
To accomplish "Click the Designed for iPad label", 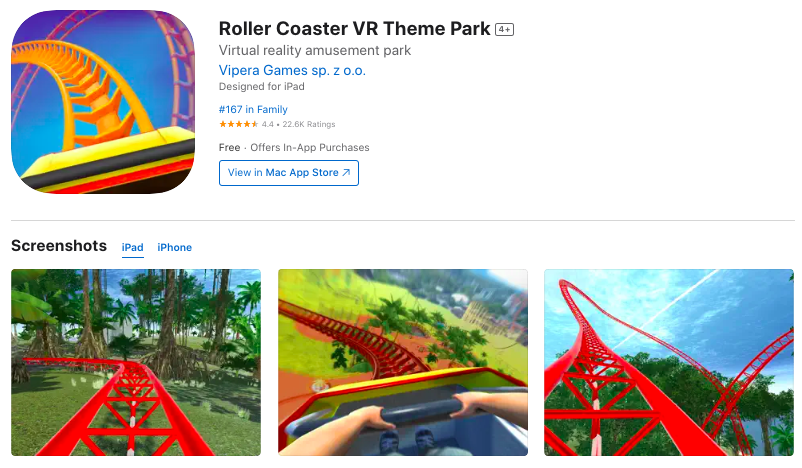I will 261,86.
